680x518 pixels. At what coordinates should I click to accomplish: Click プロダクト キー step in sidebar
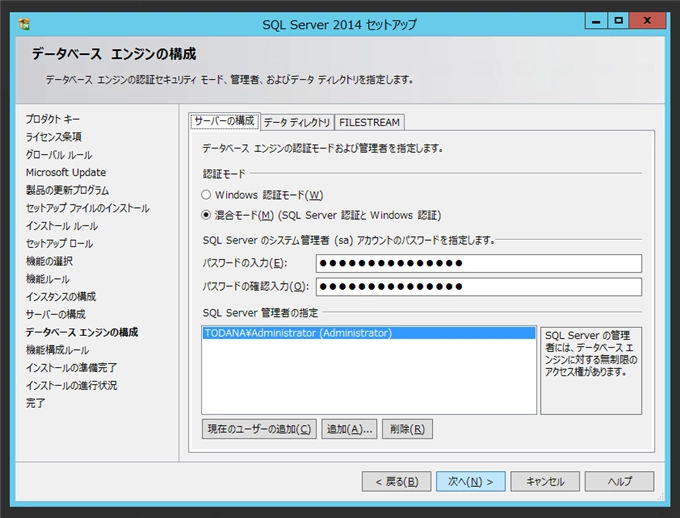pyautogui.click(x=52, y=119)
